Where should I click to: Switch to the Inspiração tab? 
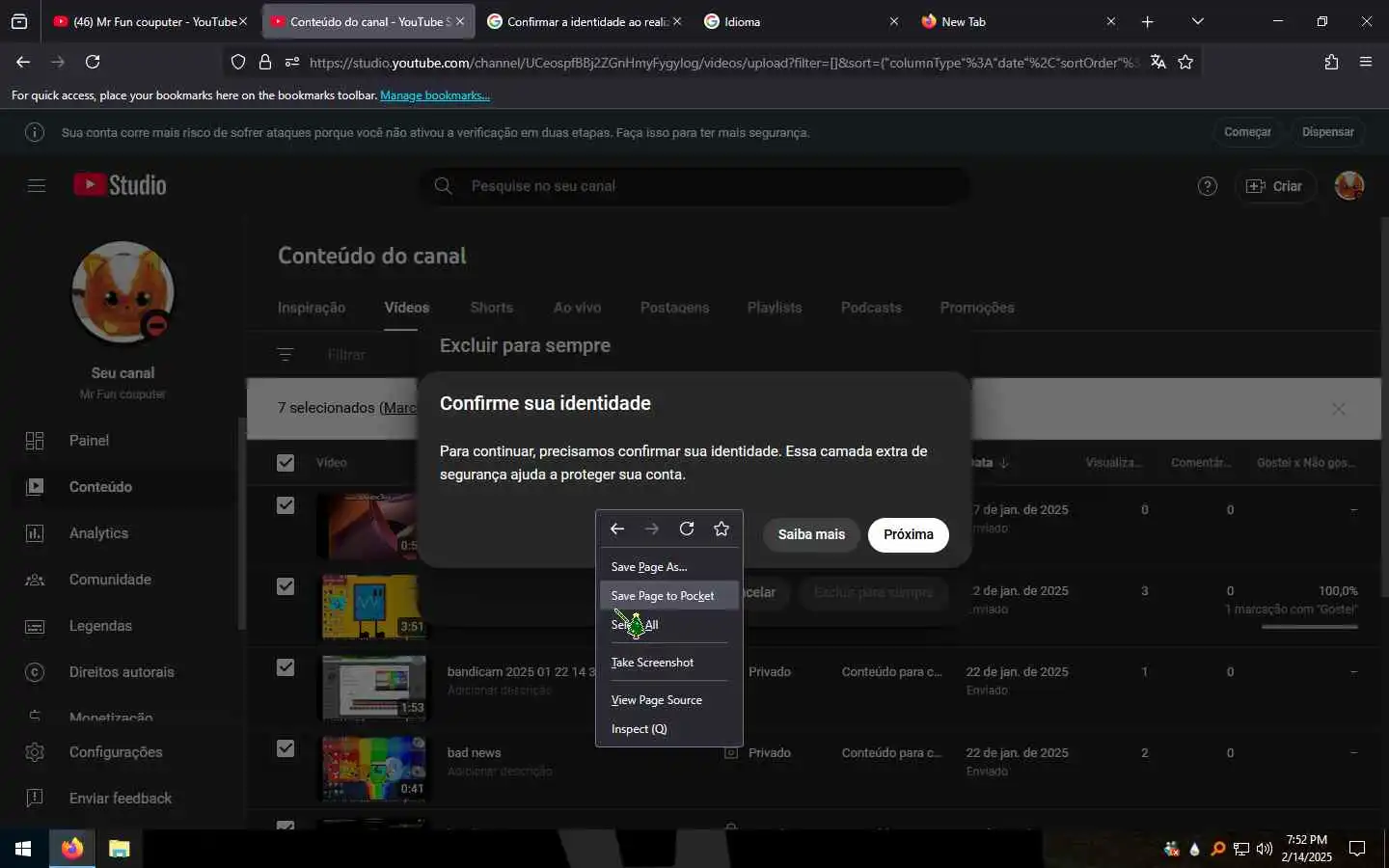pyautogui.click(x=312, y=308)
